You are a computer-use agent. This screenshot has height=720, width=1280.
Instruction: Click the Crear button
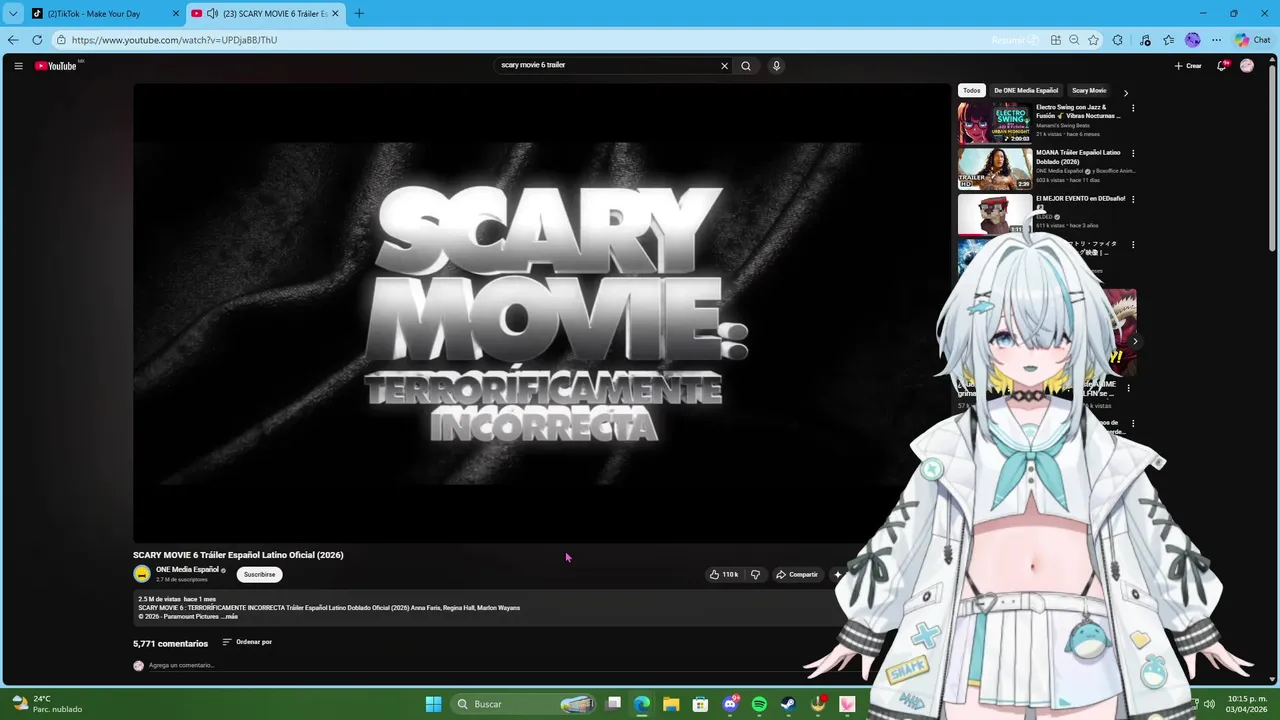pos(1188,66)
